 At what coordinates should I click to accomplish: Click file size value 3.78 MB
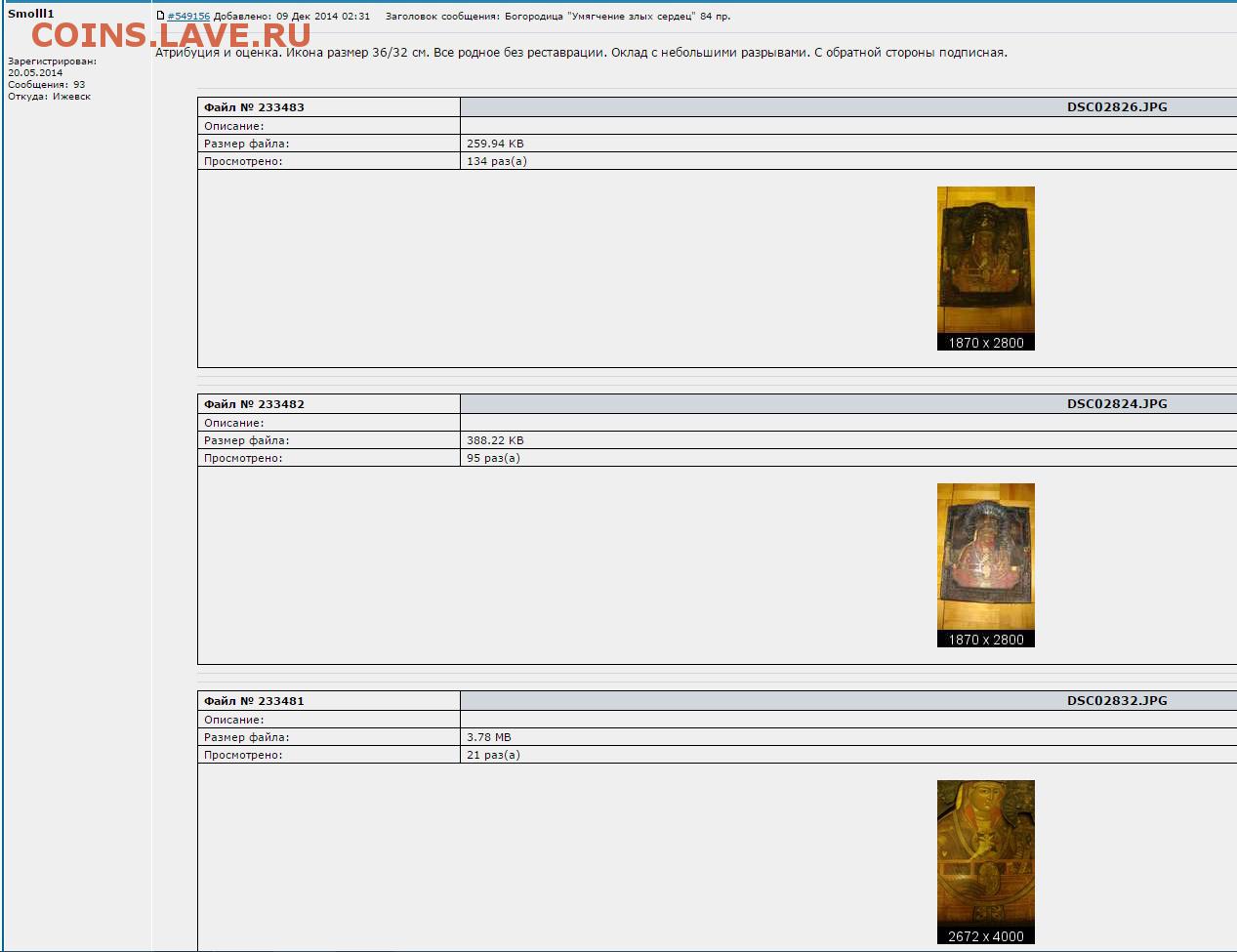489,737
